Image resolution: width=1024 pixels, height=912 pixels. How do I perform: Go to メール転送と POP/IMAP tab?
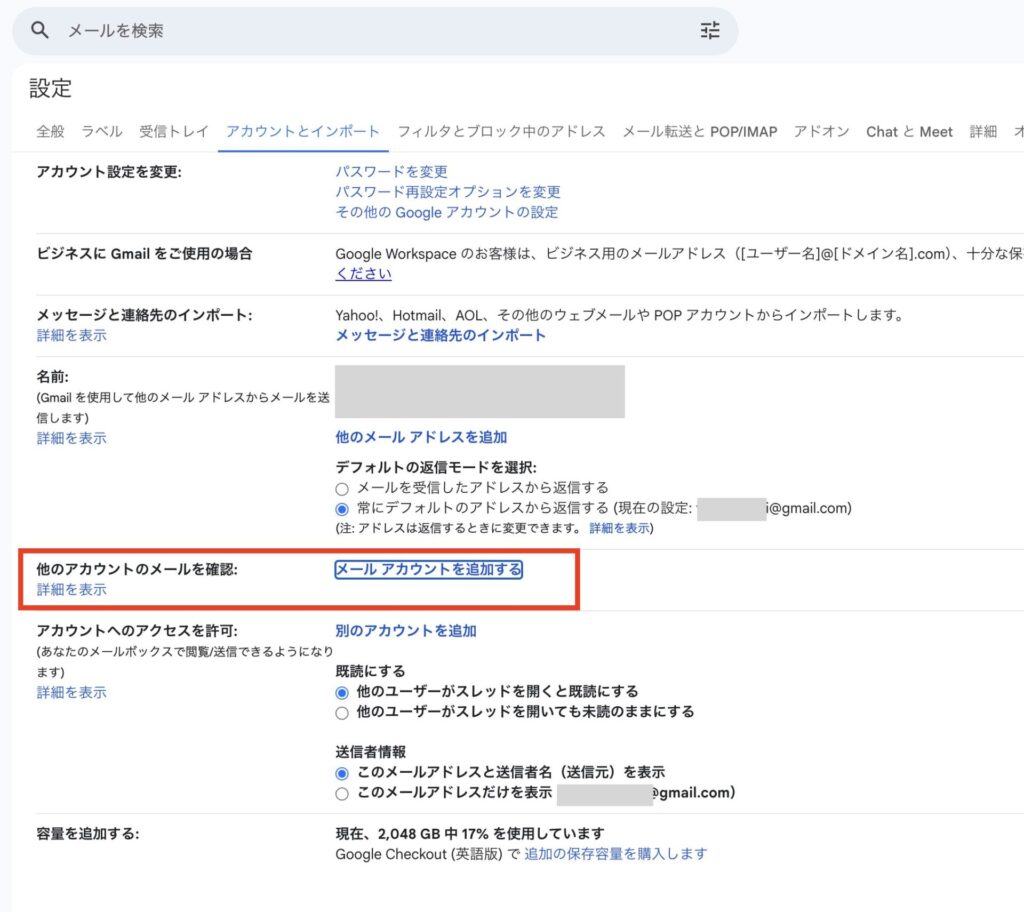[x=699, y=132]
